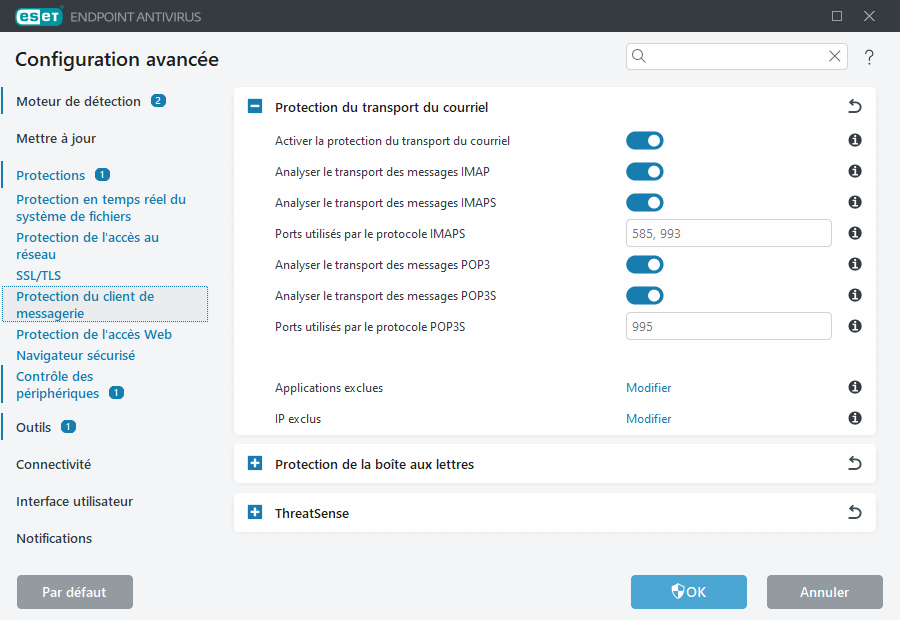Click the info icon next to Applications exclues
This screenshot has height=620, width=900.
854,388
